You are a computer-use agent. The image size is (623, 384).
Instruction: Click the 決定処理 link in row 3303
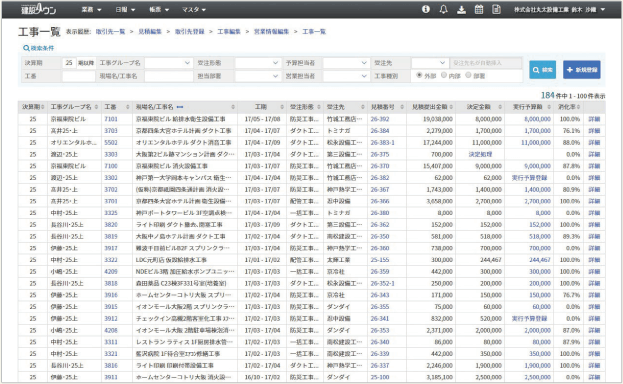click(480, 154)
